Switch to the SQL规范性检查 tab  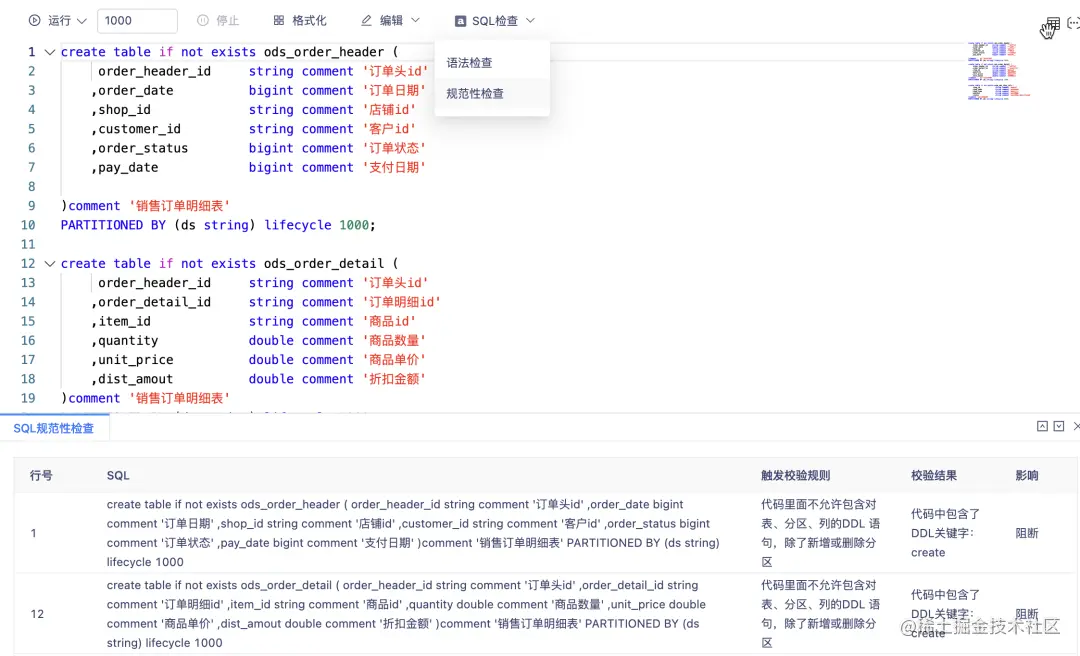pyautogui.click(x=54, y=429)
